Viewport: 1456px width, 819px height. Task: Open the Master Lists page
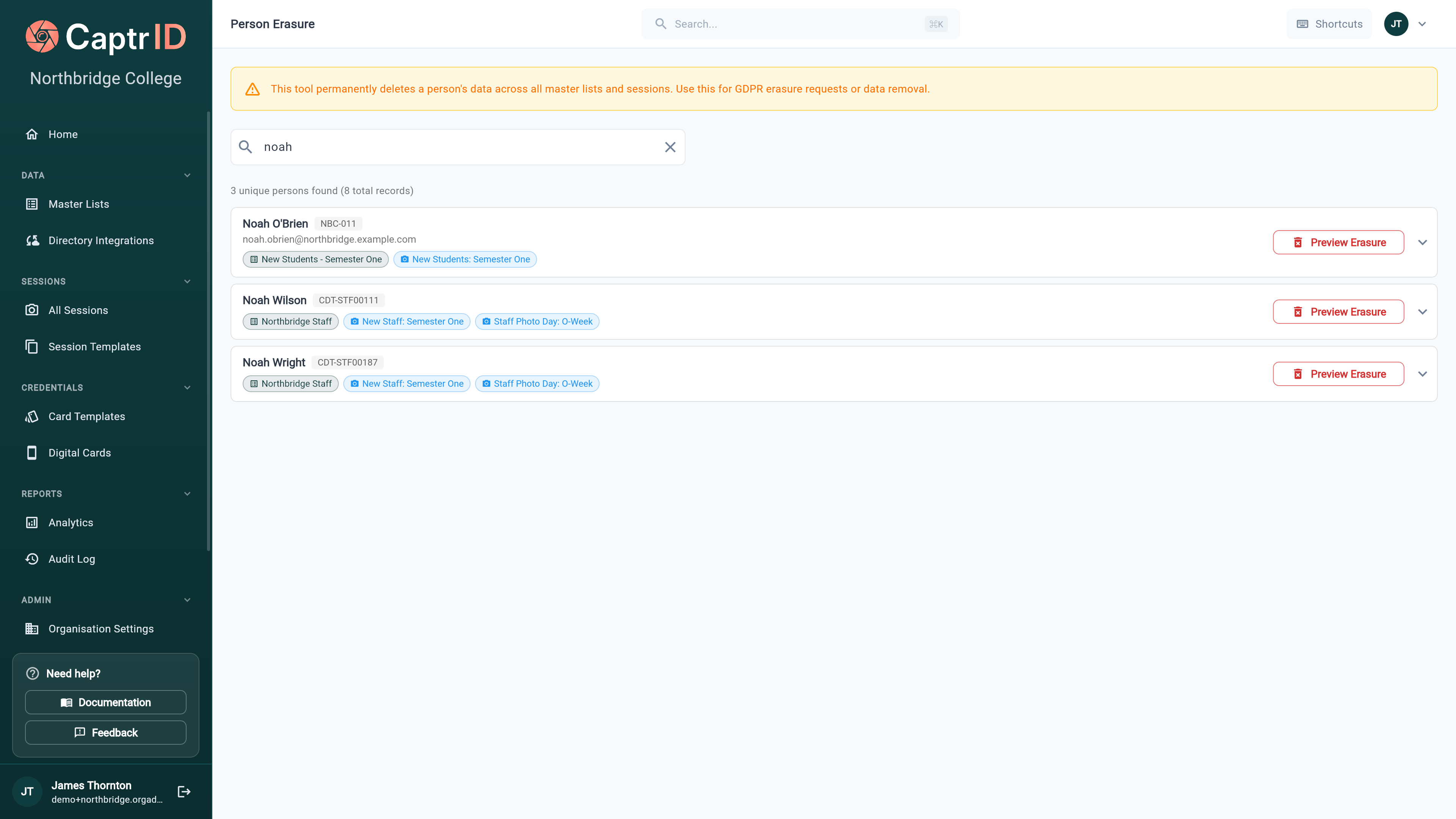click(106, 204)
